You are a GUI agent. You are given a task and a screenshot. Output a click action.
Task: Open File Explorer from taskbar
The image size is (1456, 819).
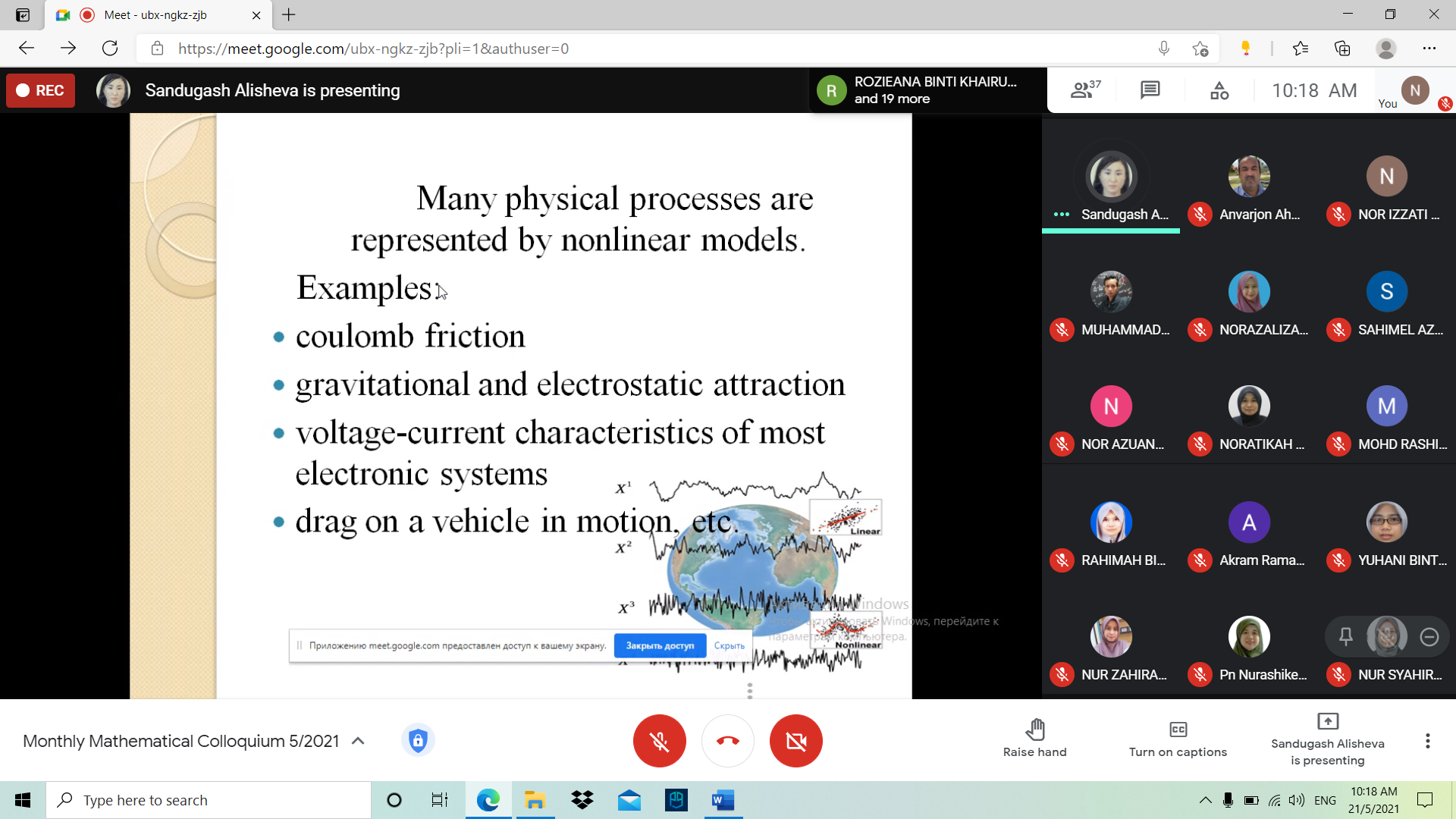point(535,800)
